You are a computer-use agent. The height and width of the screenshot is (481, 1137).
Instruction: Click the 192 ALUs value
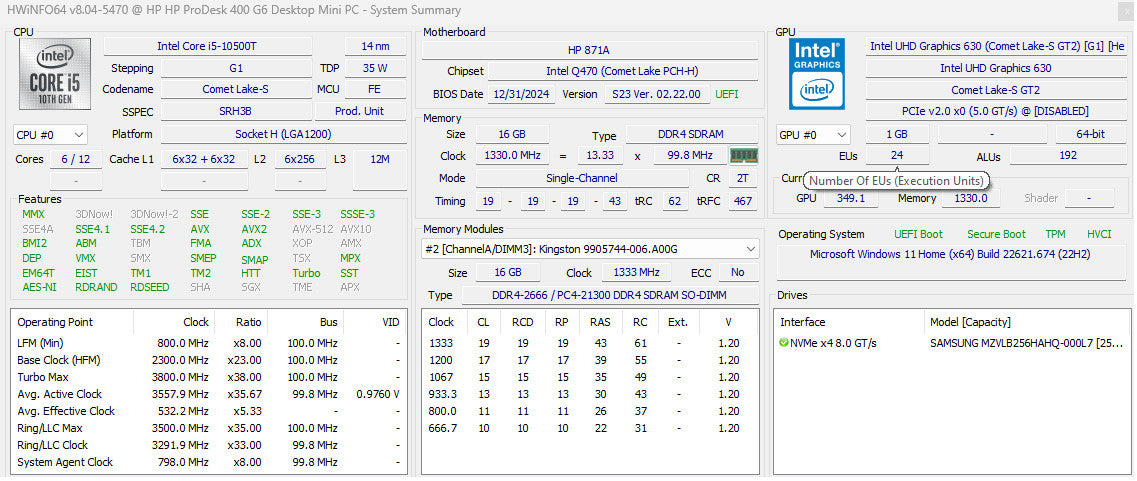(x=1068, y=156)
